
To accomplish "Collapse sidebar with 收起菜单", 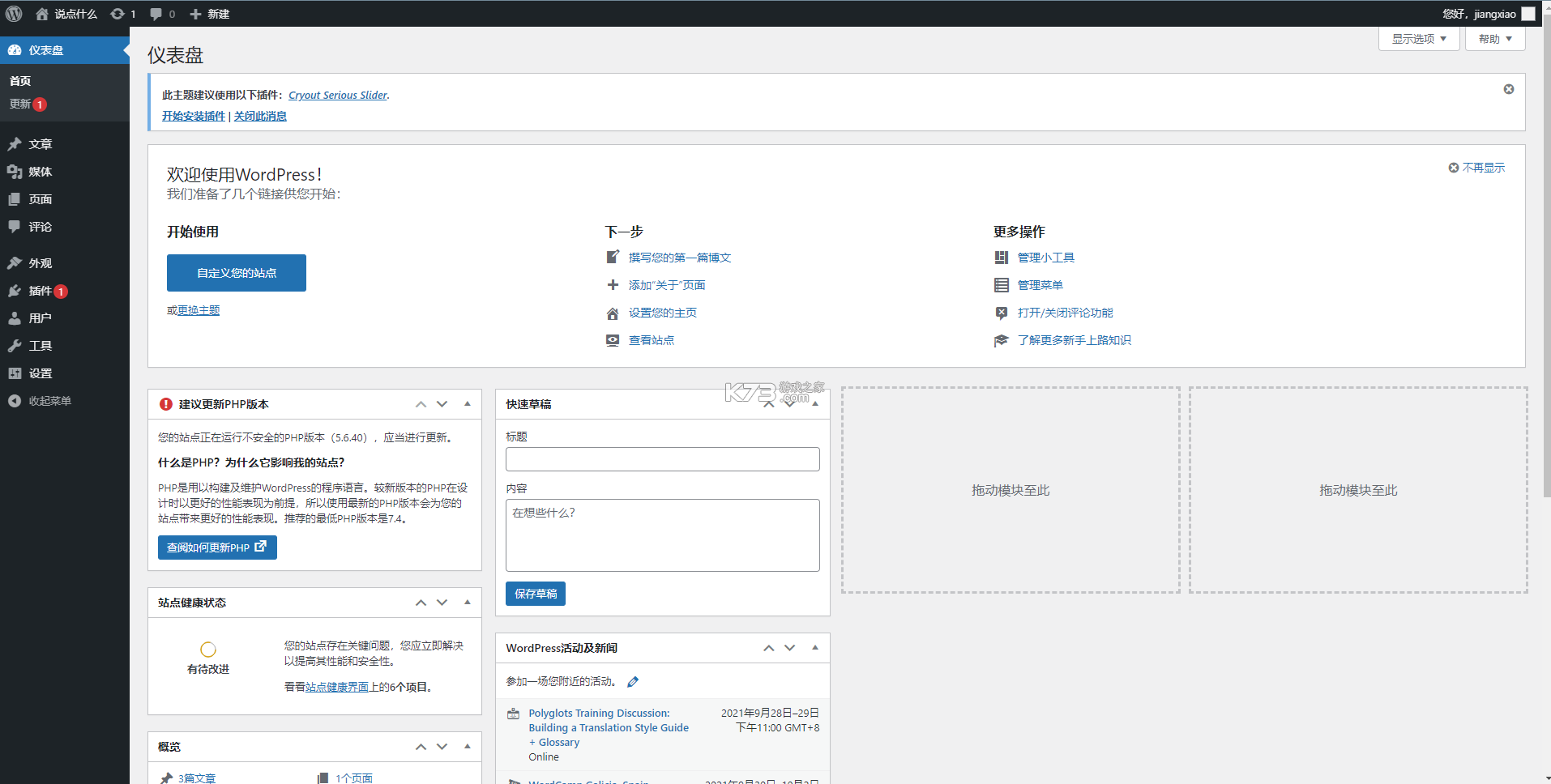I will coord(65,401).
